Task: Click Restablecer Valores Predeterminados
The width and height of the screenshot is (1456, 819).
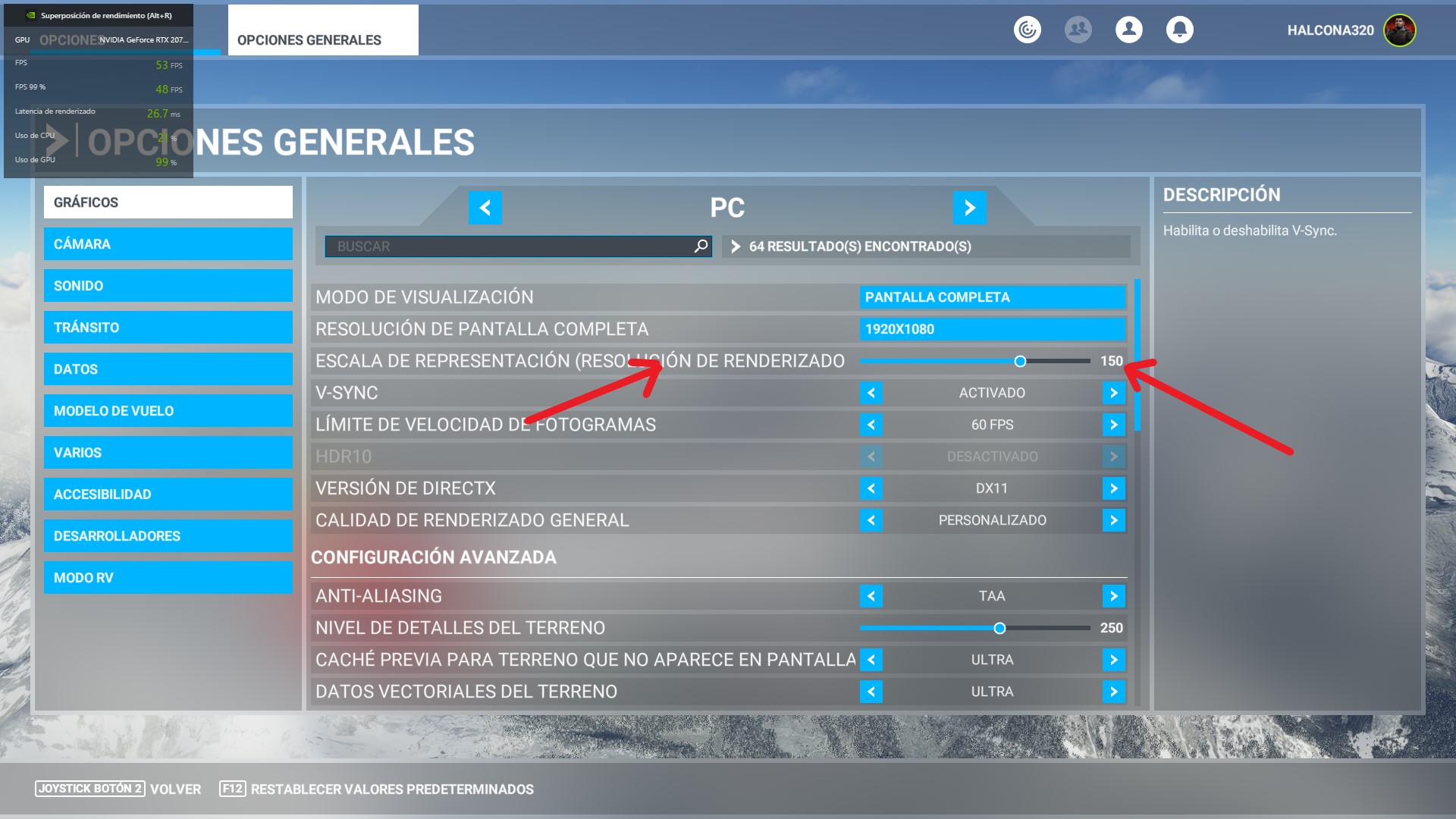Action: (x=391, y=789)
